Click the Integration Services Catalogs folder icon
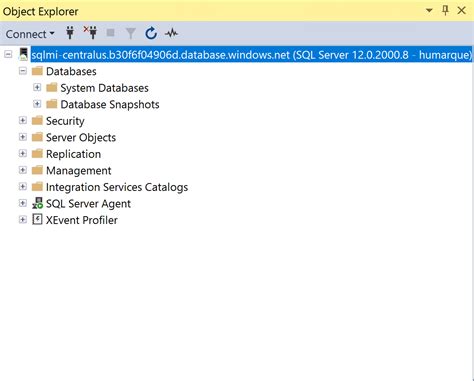Image resolution: width=474 pixels, height=381 pixels. click(x=37, y=187)
